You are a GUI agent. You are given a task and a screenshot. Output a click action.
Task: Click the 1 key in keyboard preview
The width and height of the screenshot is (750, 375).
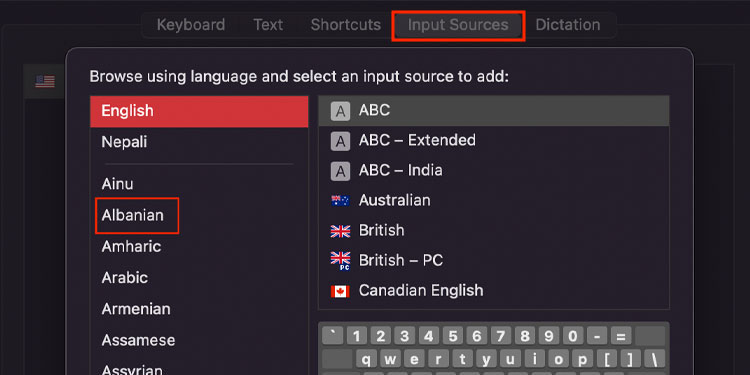click(356, 336)
